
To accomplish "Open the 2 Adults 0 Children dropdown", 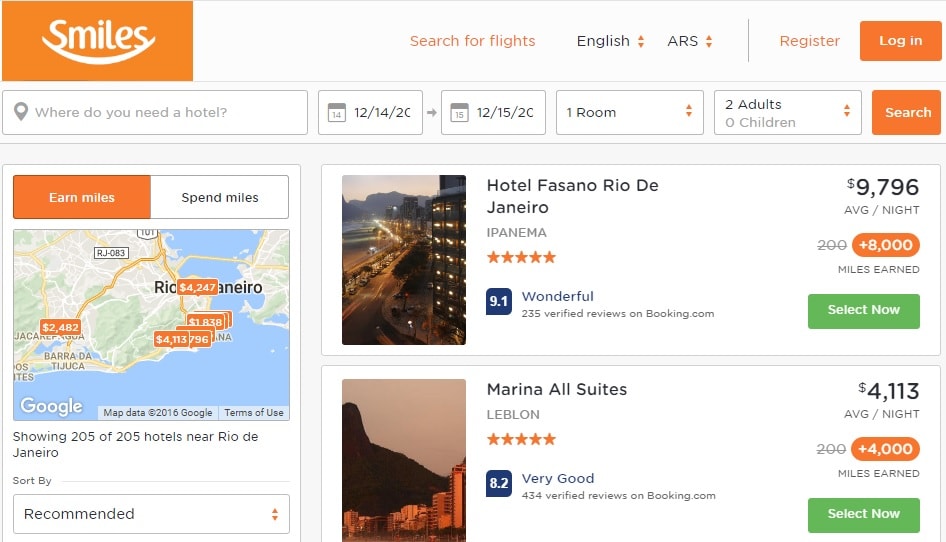I will click(x=787, y=112).
